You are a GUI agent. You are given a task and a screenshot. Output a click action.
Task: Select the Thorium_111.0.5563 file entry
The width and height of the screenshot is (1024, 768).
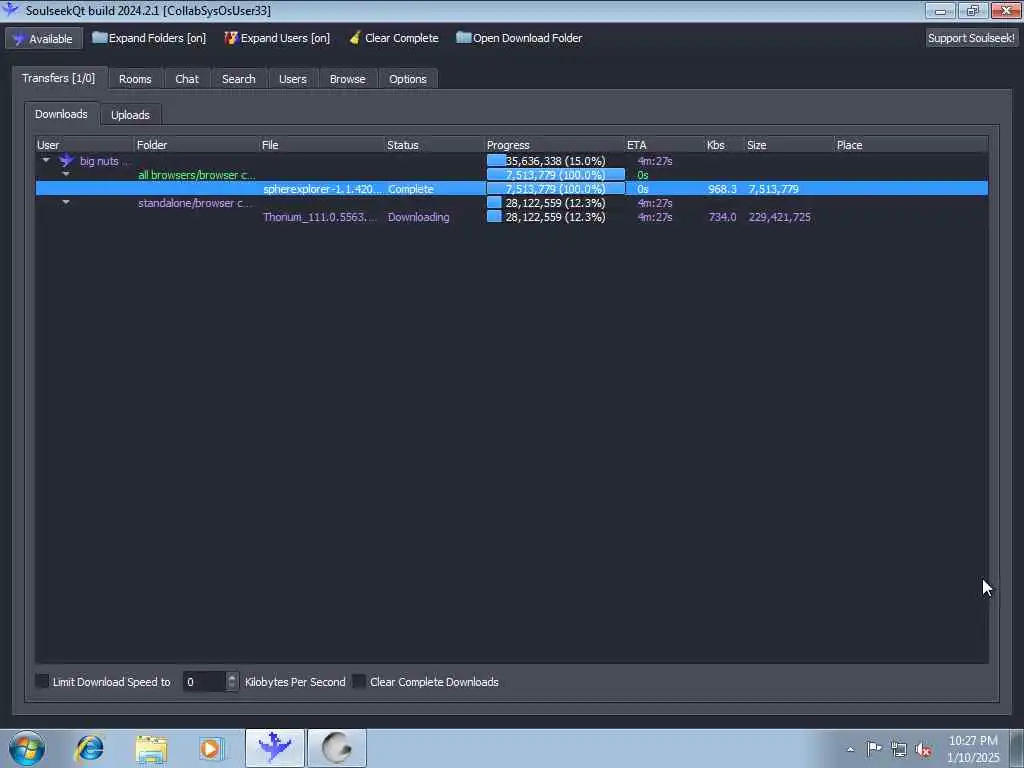pos(319,217)
